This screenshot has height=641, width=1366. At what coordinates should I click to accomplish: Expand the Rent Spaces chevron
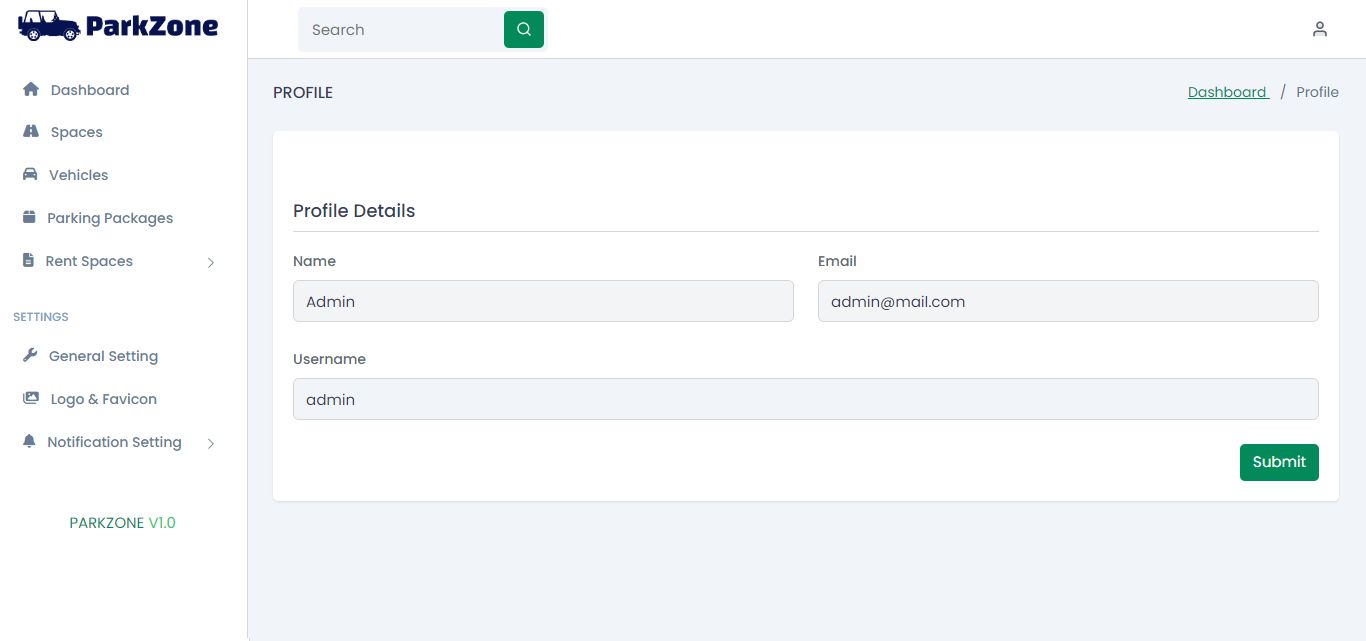coord(211,262)
